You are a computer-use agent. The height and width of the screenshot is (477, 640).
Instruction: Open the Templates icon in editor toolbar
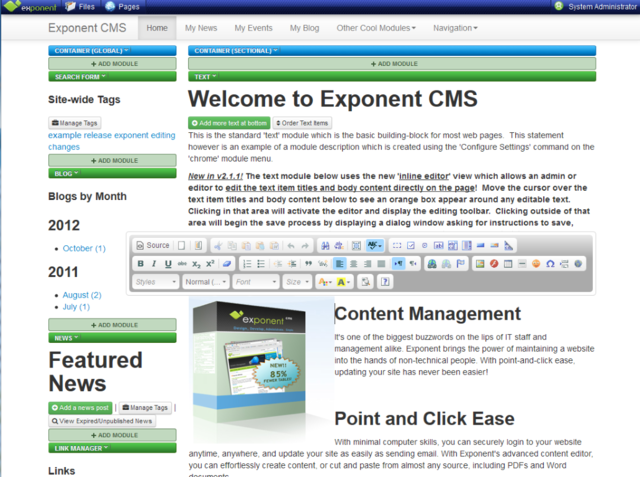[198, 245]
